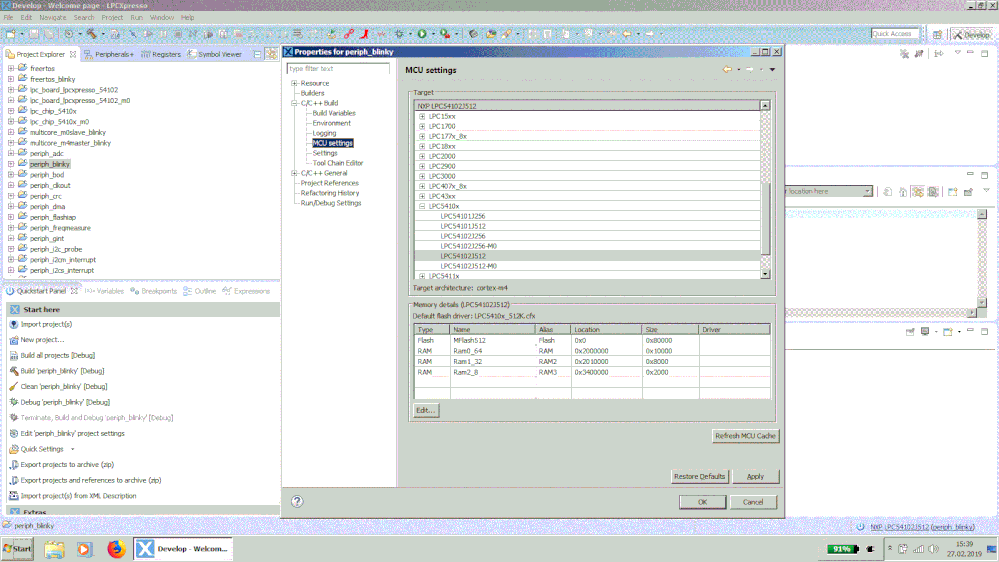Click Restore Defaults button
Screen dimensions: 999x562
click(x=700, y=477)
